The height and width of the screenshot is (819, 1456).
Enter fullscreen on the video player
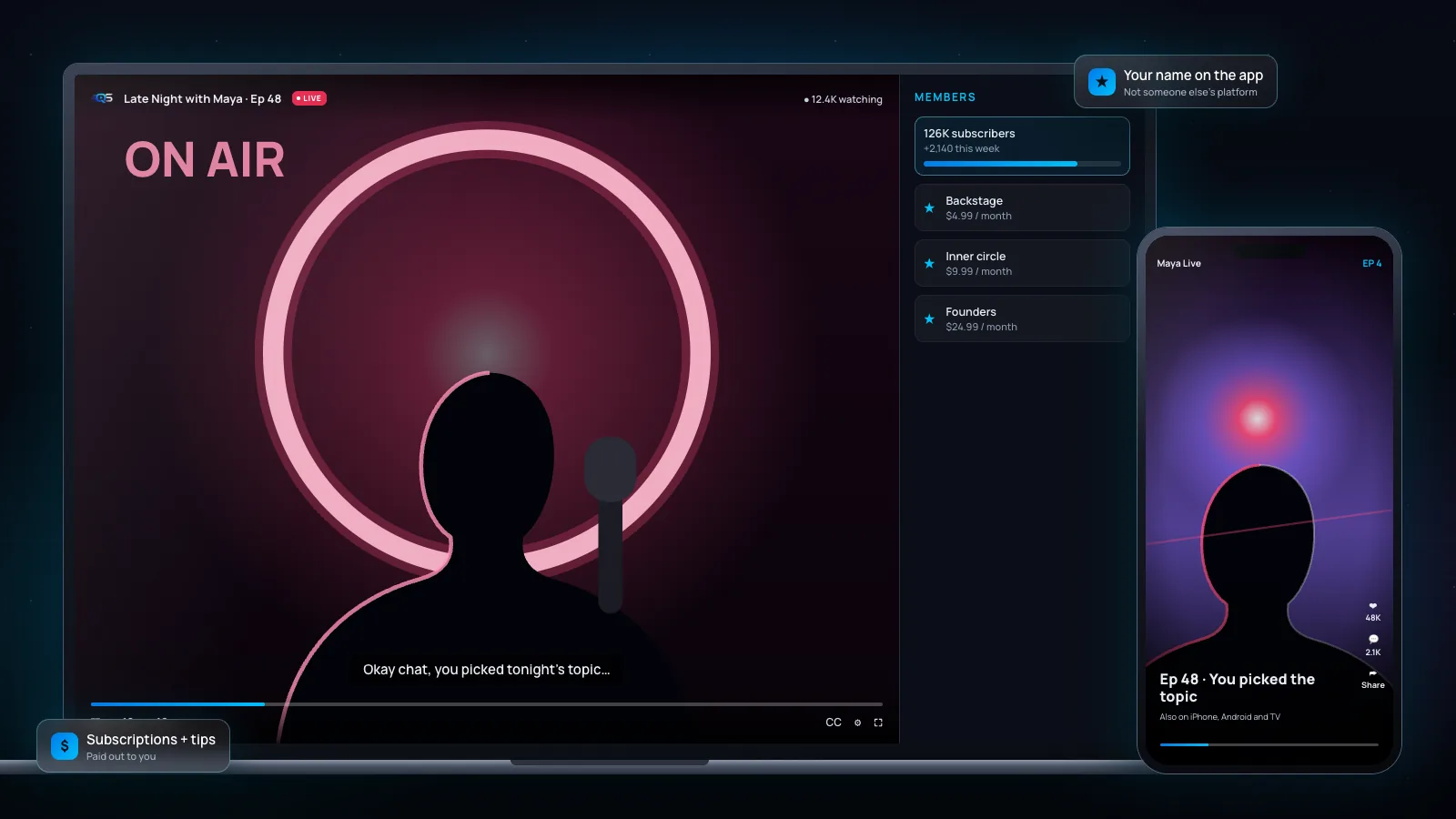click(878, 723)
